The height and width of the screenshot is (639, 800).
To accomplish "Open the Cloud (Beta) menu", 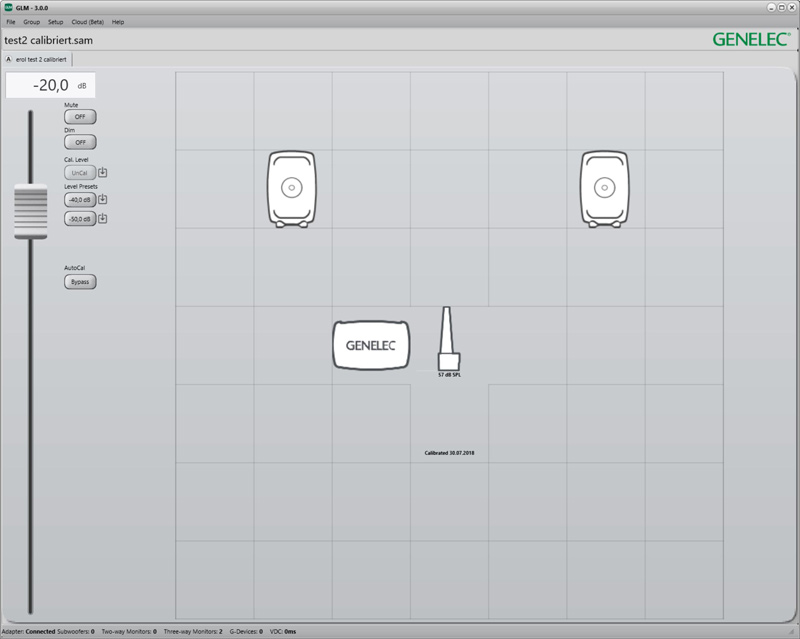I will (x=87, y=21).
